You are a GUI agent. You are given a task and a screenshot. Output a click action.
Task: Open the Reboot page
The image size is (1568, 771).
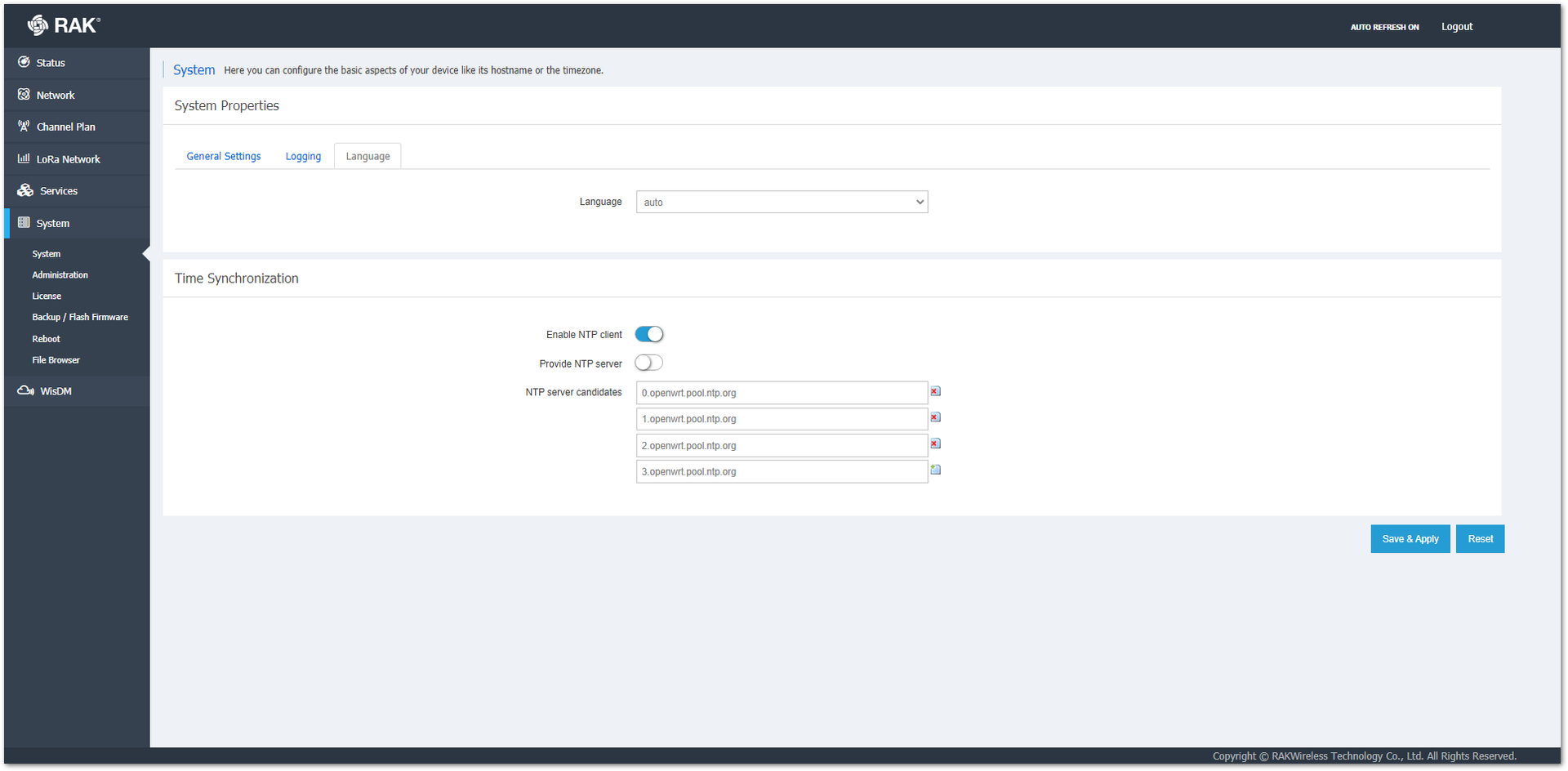[x=47, y=339]
